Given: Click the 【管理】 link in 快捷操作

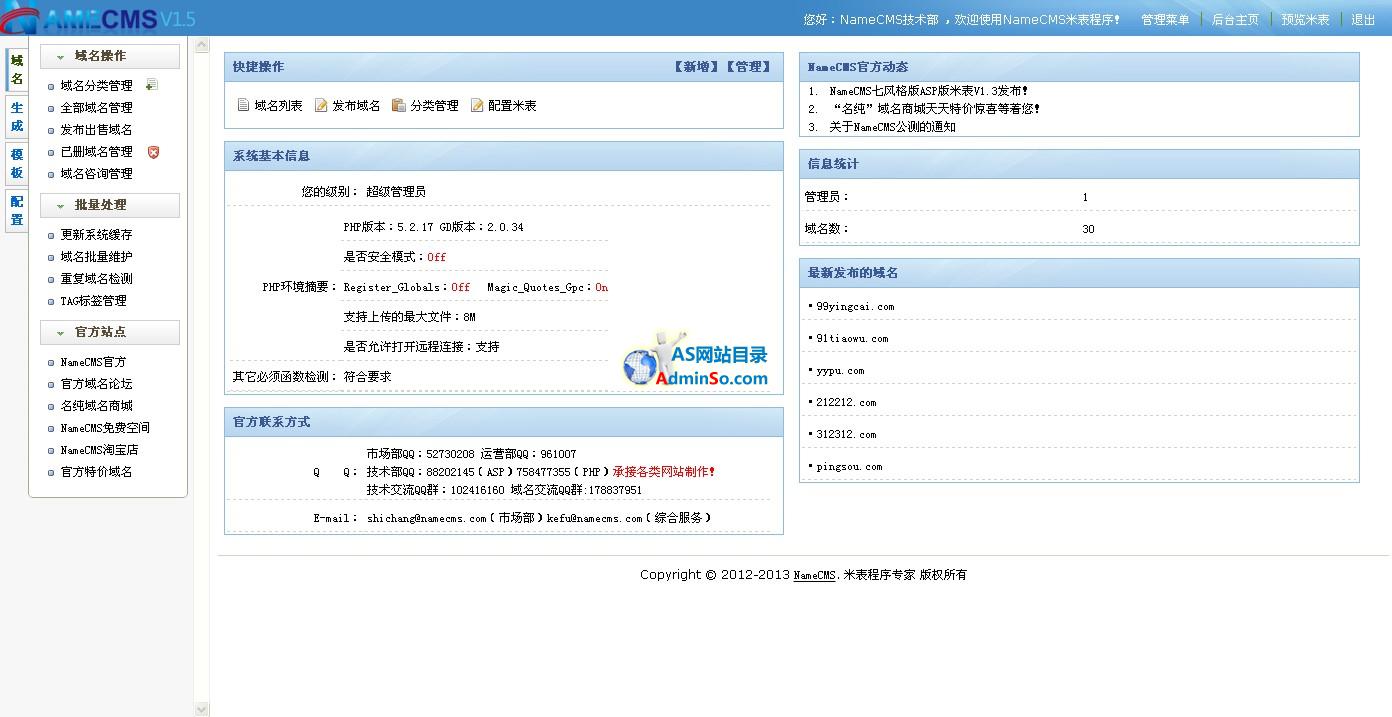Looking at the screenshot, I should coord(749,67).
